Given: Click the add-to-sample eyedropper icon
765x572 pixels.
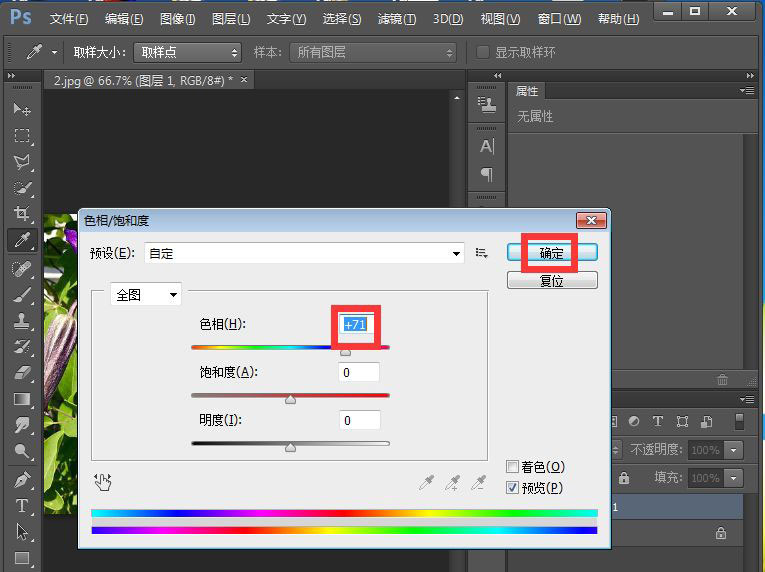Looking at the screenshot, I should (453, 483).
